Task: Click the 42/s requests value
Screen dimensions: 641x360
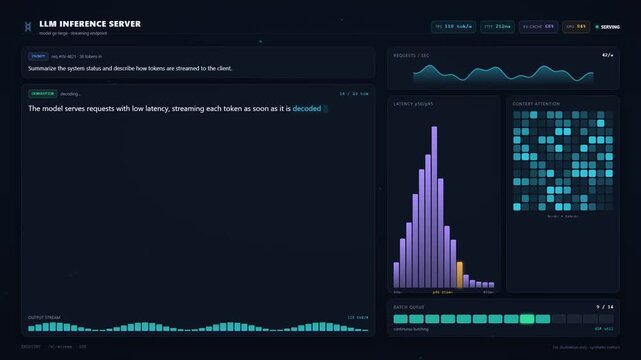Action: tap(607, 55)
